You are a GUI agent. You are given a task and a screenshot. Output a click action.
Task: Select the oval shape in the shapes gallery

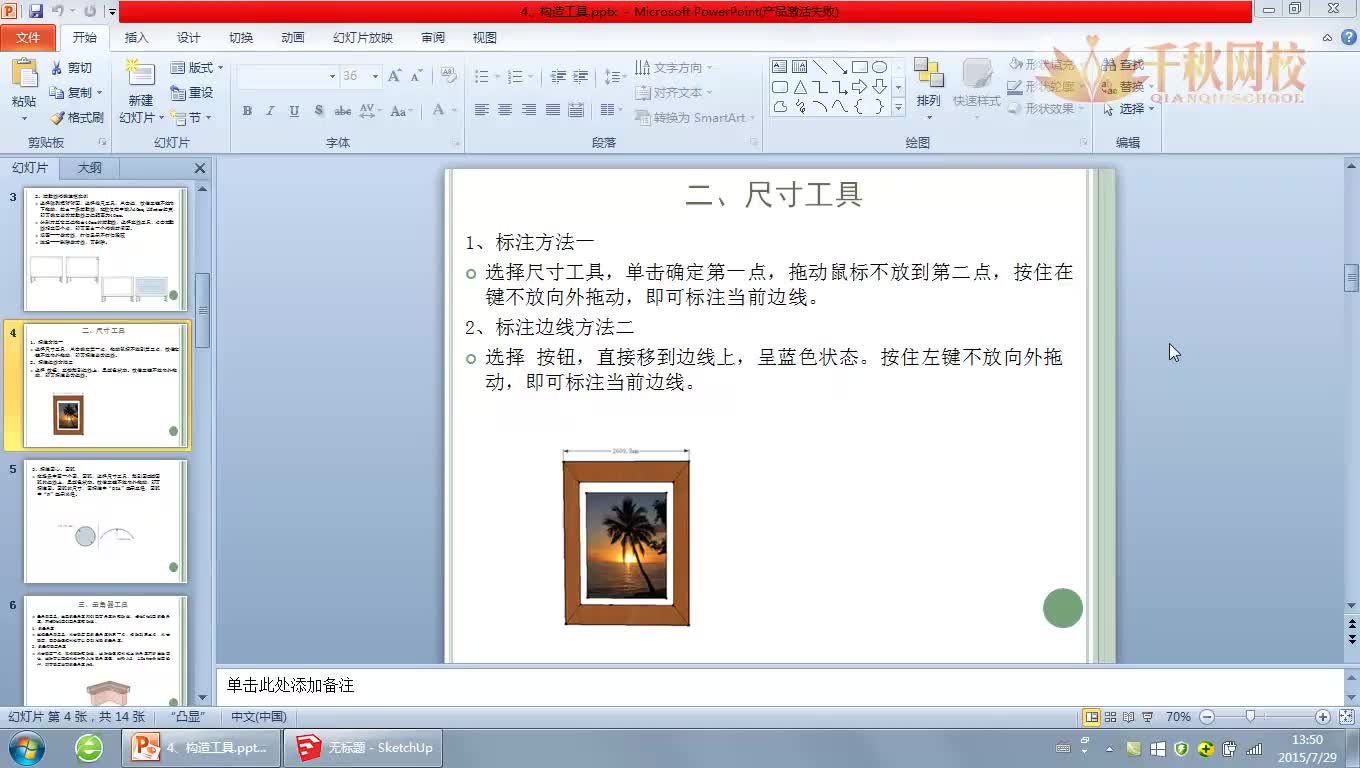tap(879, 66)
